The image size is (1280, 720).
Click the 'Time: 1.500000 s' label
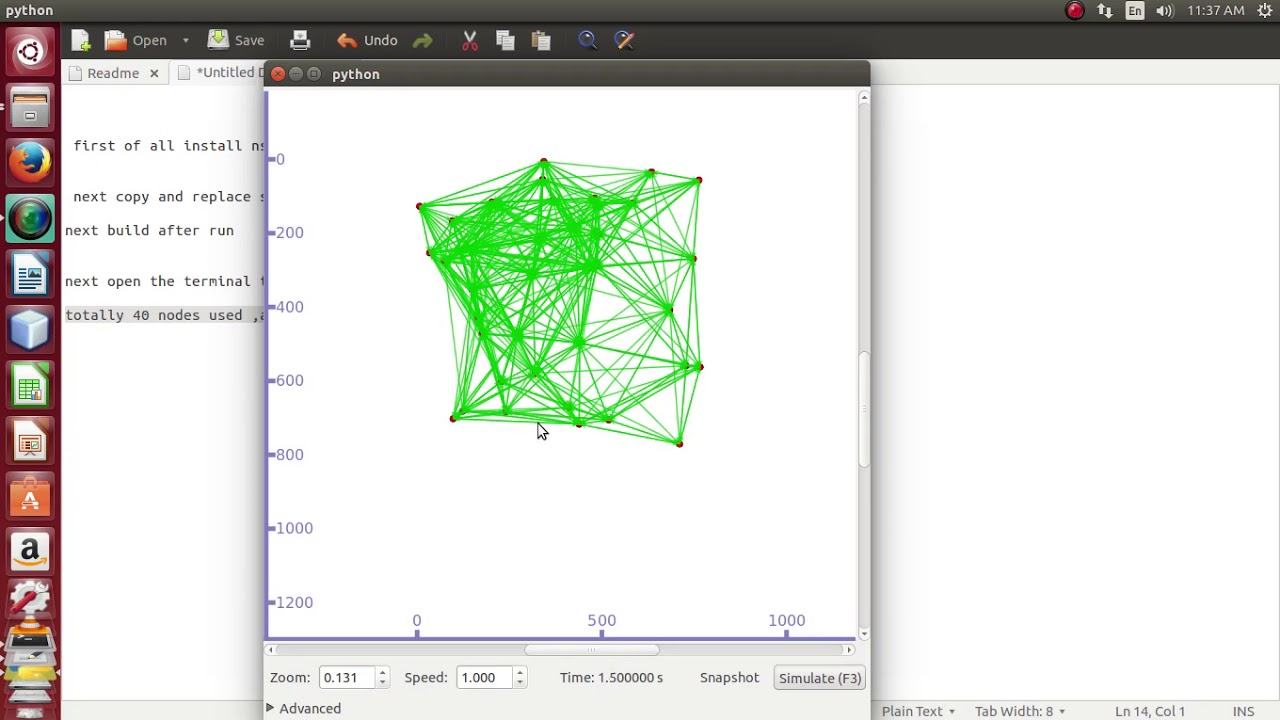[x=611, y=678]
